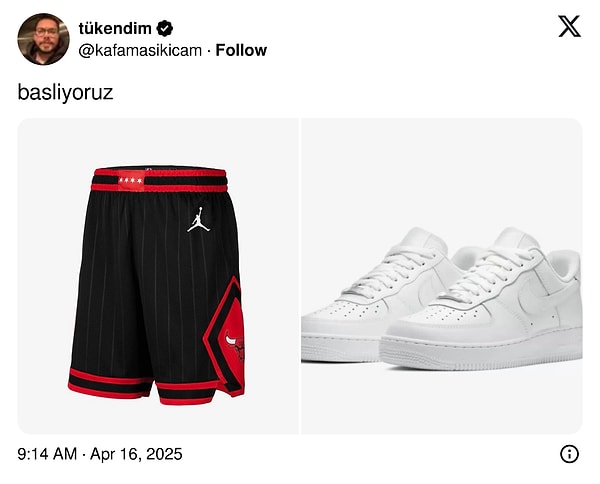Viewport: 600px width, 484px height.
Task: Click the circled info icon beside the timestamp
Action: point(569,454)
